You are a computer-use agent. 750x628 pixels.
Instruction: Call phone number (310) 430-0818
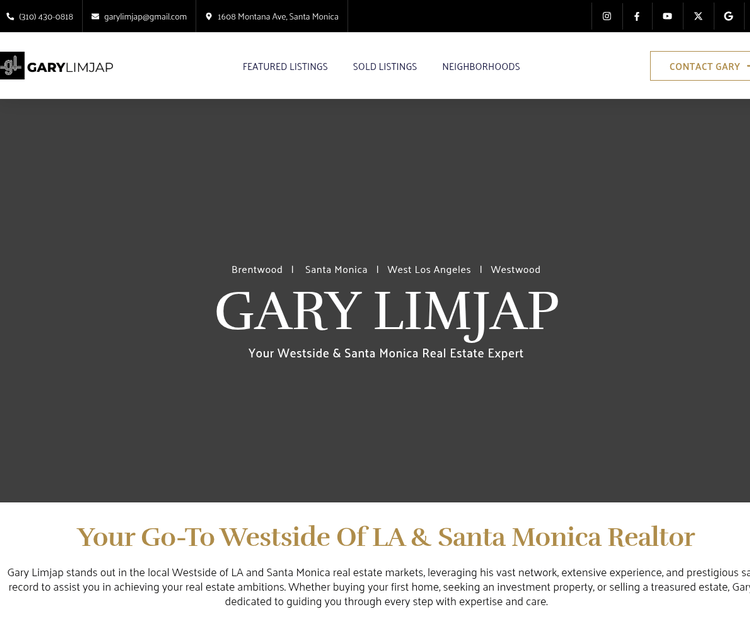pos(46,17)
